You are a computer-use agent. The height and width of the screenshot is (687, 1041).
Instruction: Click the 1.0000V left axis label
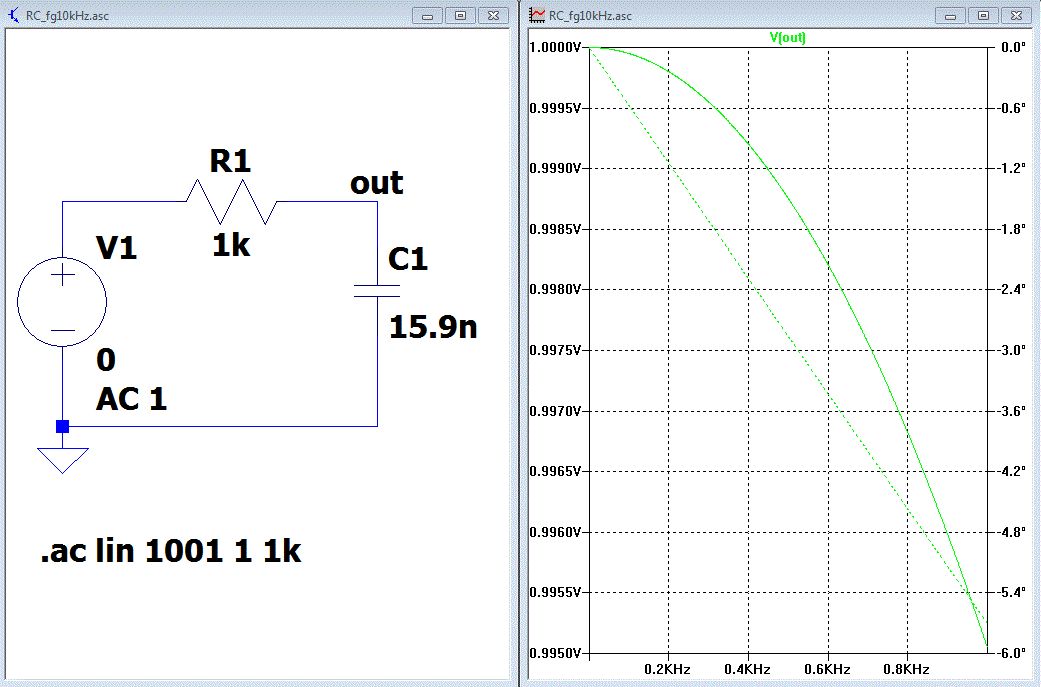tap(555, 47)
